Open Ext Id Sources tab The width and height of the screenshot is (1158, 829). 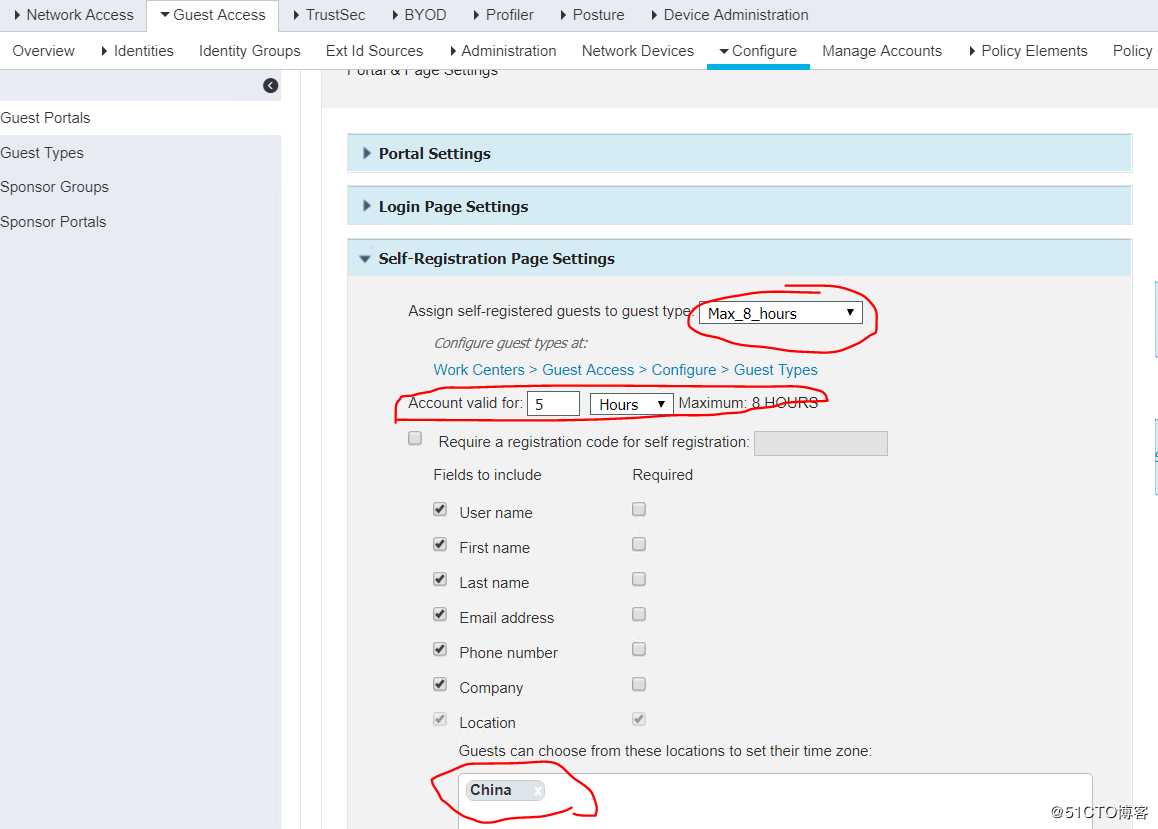[374, 51]
